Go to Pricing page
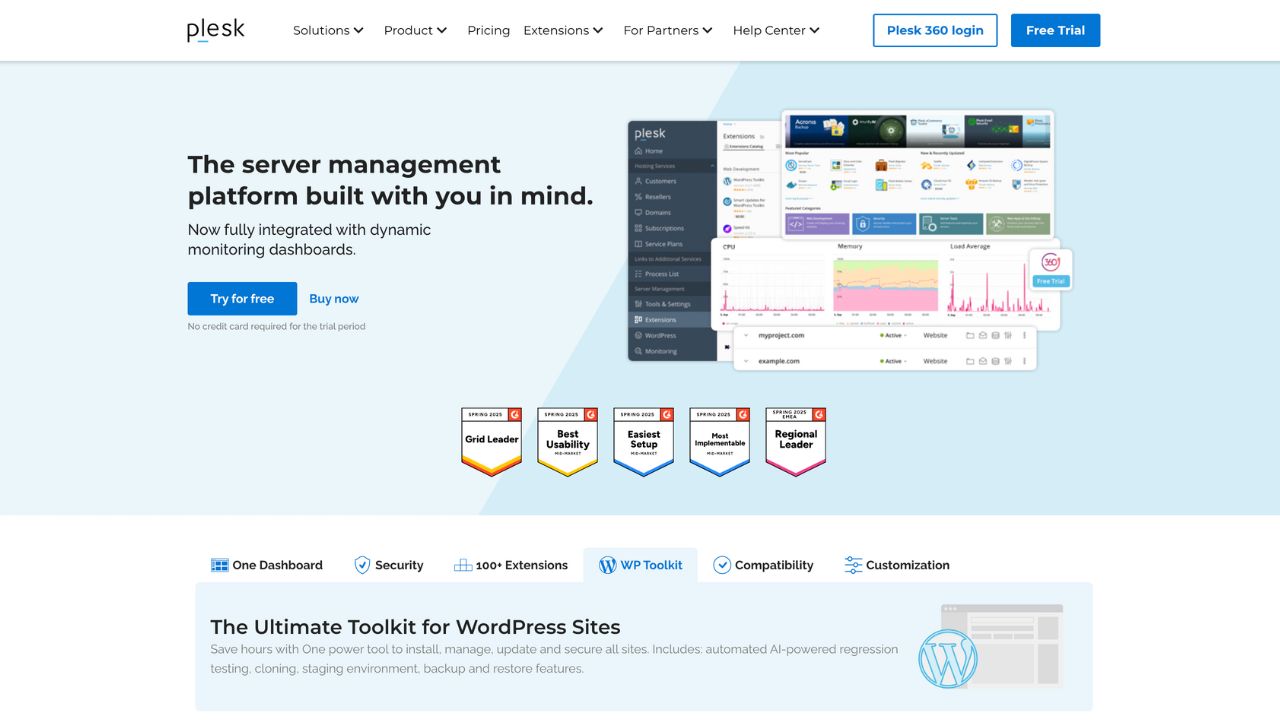The width and height of the screenshot is (1280, 720). tap(488, 31)
